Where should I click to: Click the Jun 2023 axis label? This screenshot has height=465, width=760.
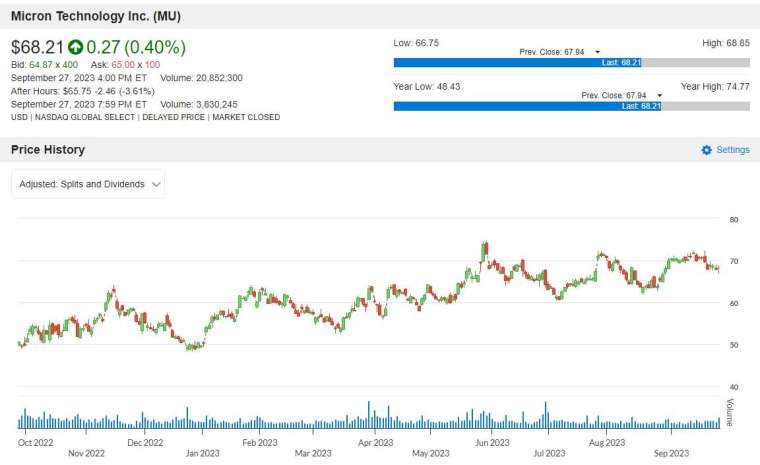[x=492, y=443]
